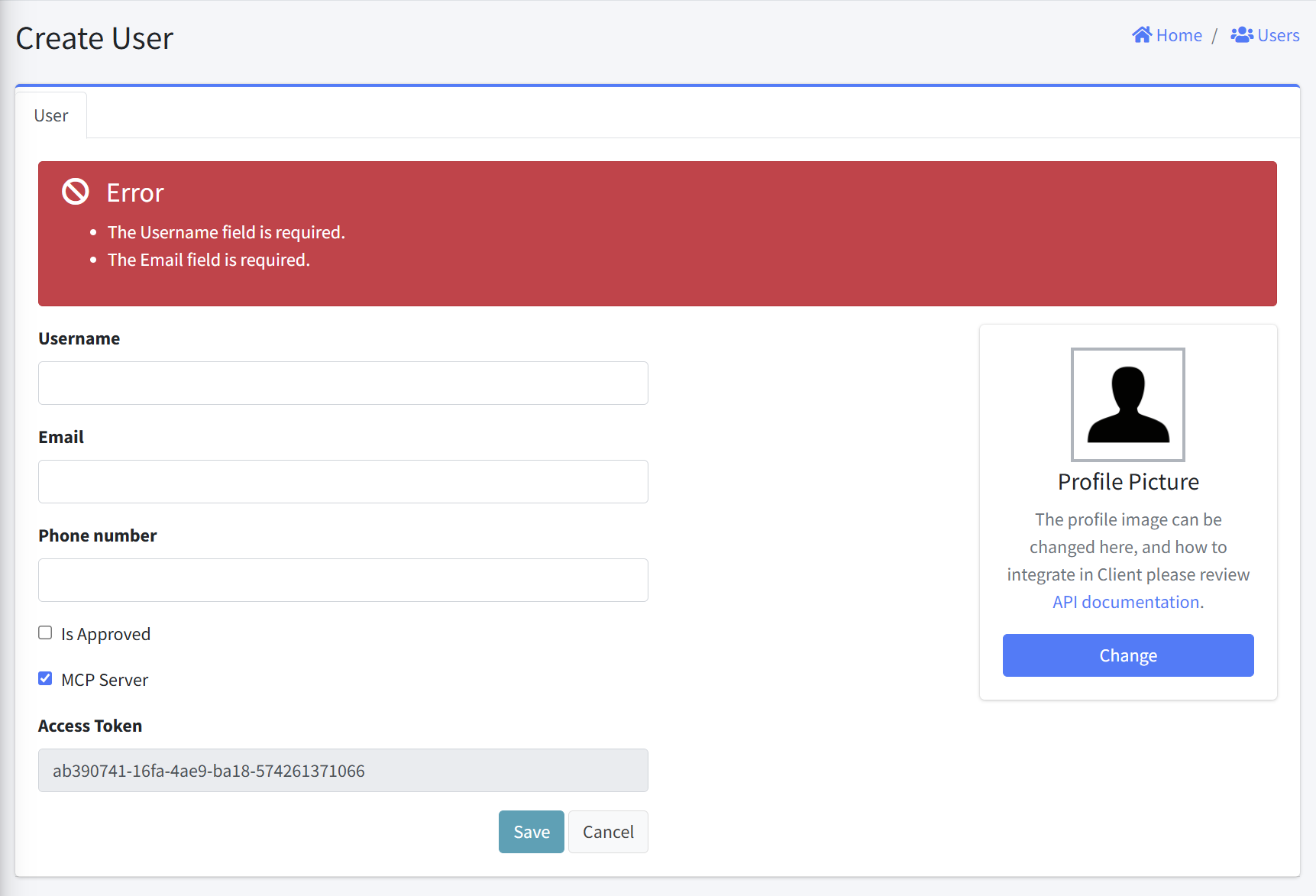Focus the Phone number input field
Screen dimensions: 1316x896
(x=343, y=581)
